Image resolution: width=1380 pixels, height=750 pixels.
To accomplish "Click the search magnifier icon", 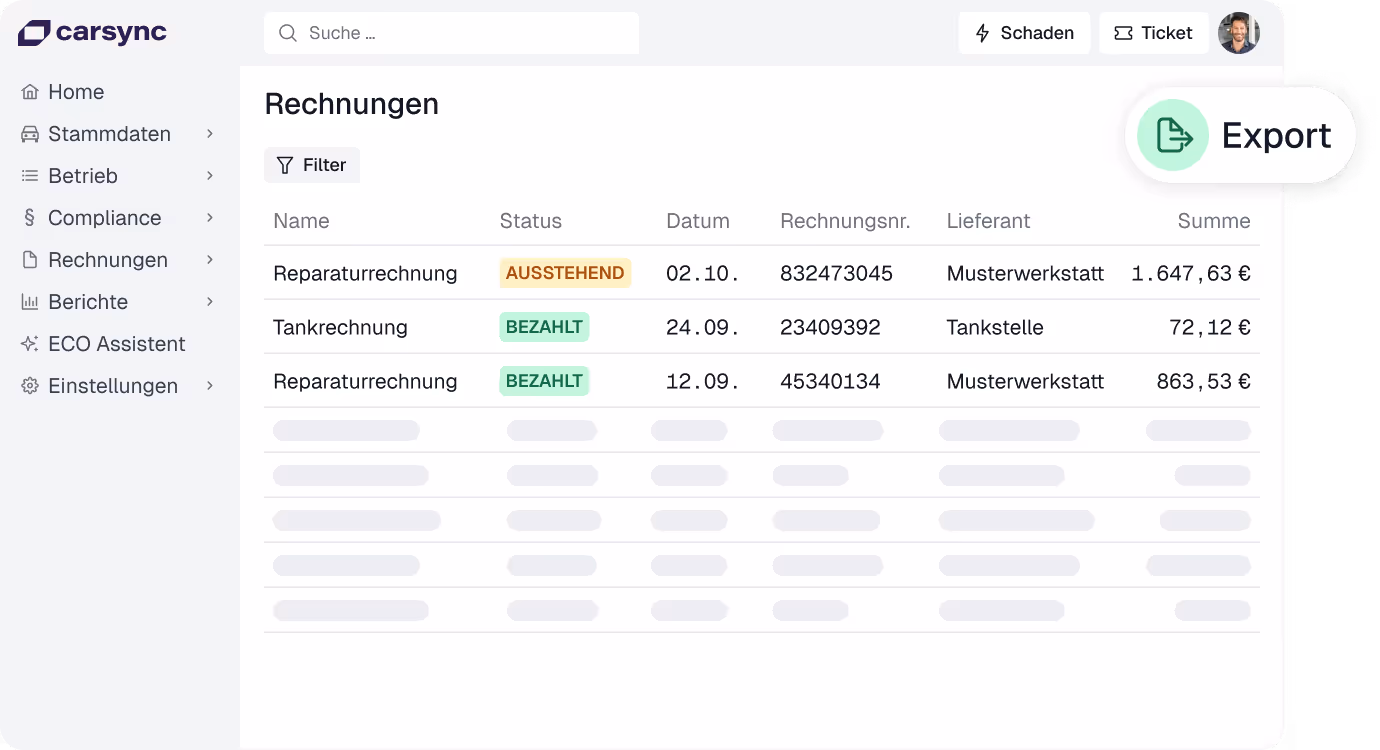I will pos(288,33).
